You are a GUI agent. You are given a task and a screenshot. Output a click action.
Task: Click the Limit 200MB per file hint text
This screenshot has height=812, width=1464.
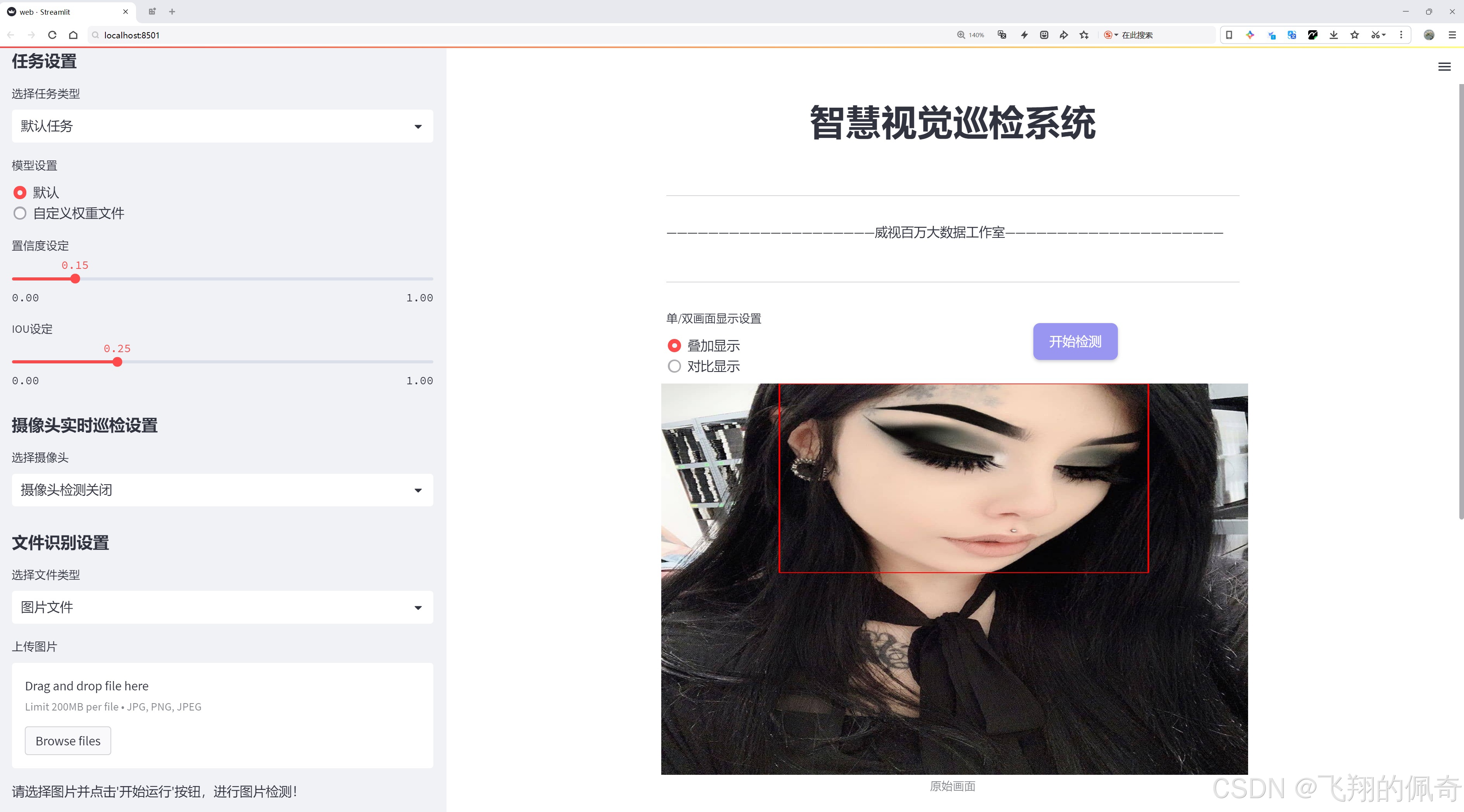pyautogui.click(x=113, y=707)
